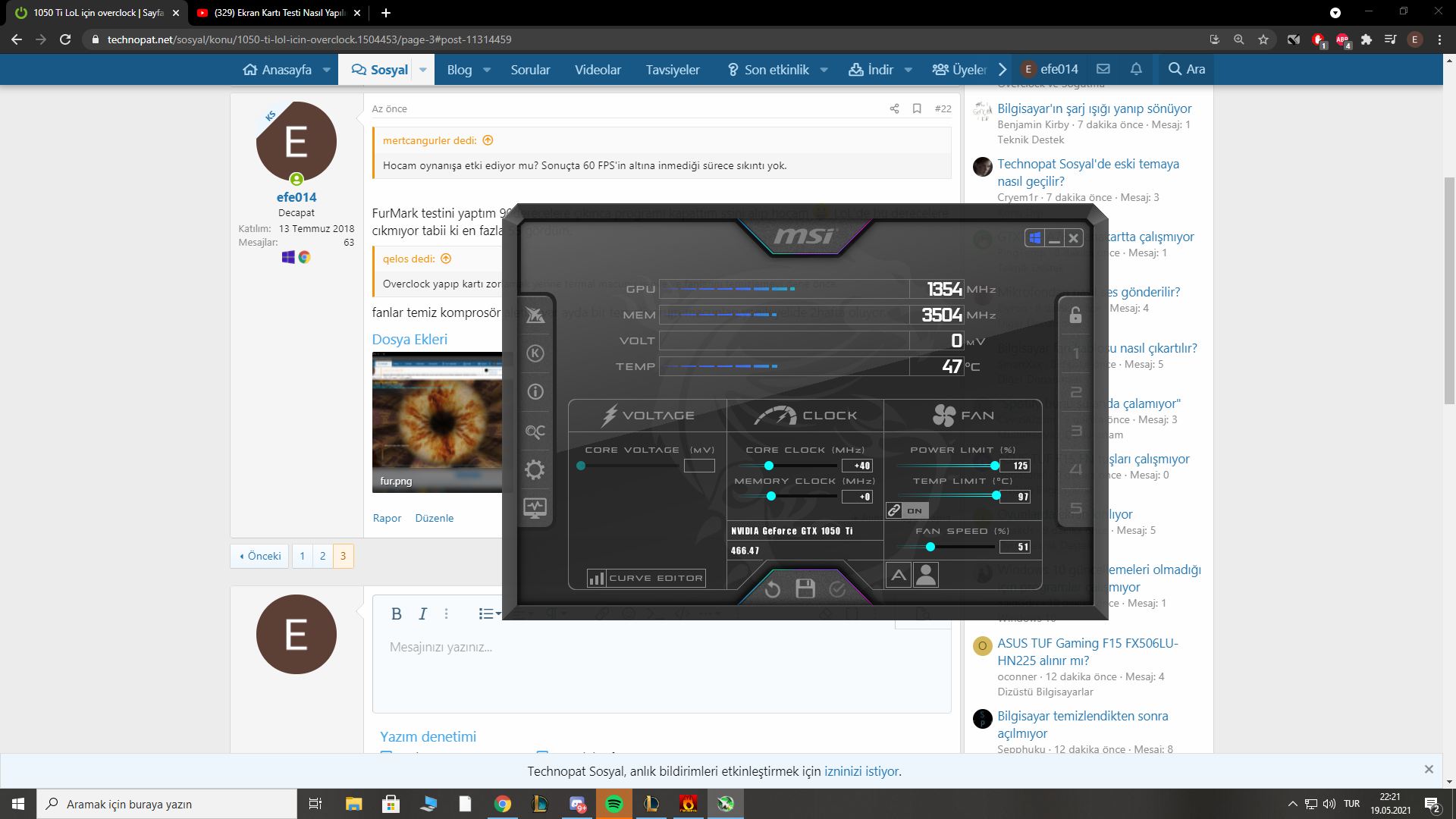
Task: Click the Düzenle link under the post
Action: (435, 518)
